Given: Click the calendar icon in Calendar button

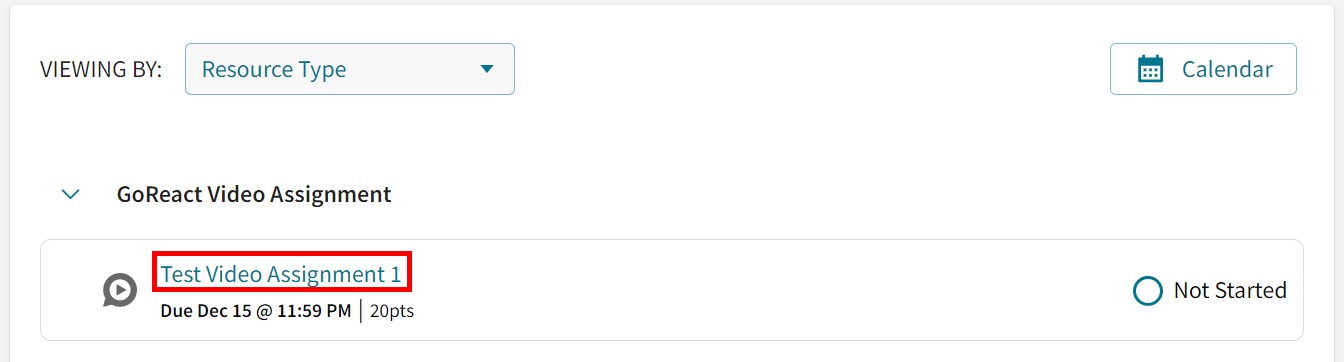Looking at the screenshot, I should 1151,69.
